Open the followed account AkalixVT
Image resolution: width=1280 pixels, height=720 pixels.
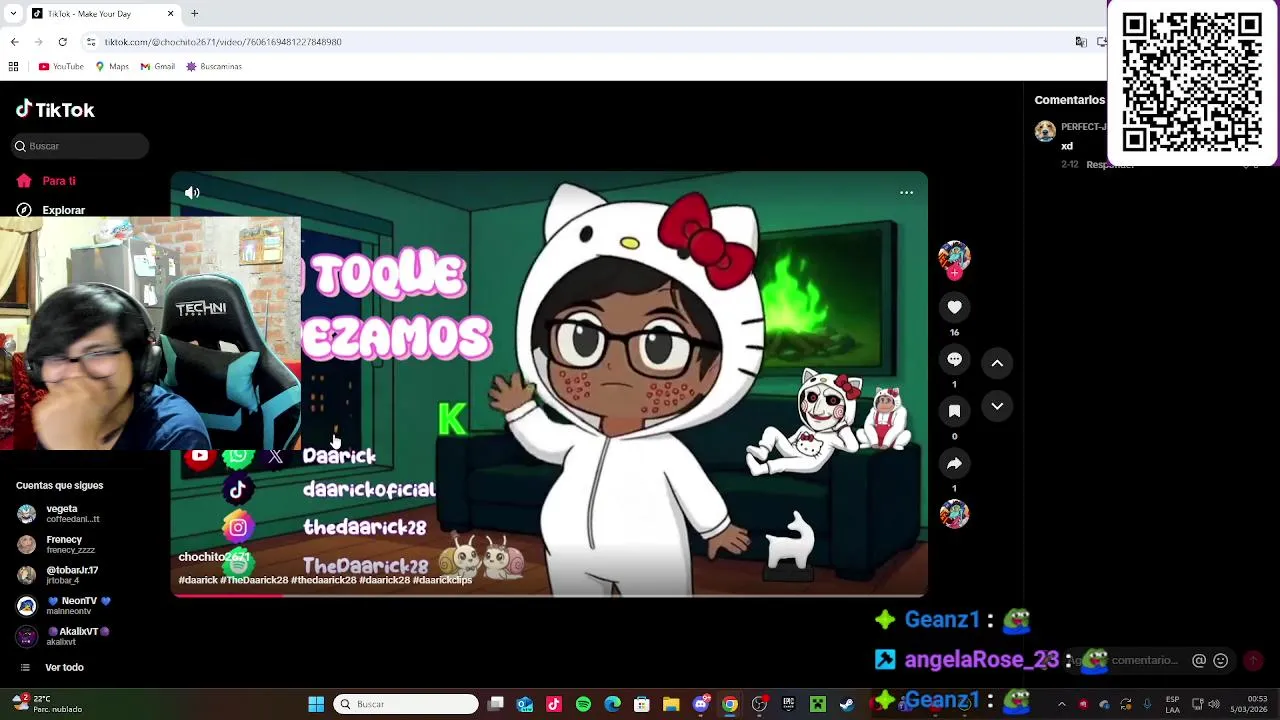click(x=65, y=636)
